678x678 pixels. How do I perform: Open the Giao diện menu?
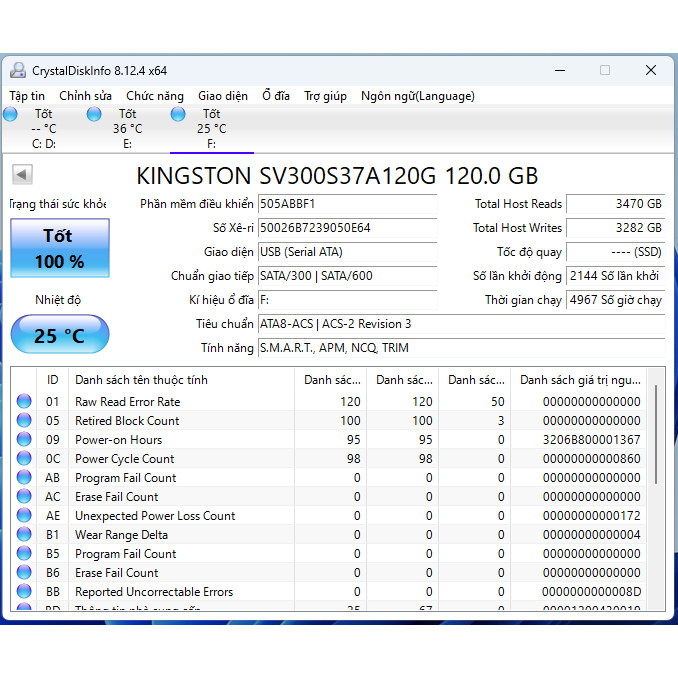point(223,96)
